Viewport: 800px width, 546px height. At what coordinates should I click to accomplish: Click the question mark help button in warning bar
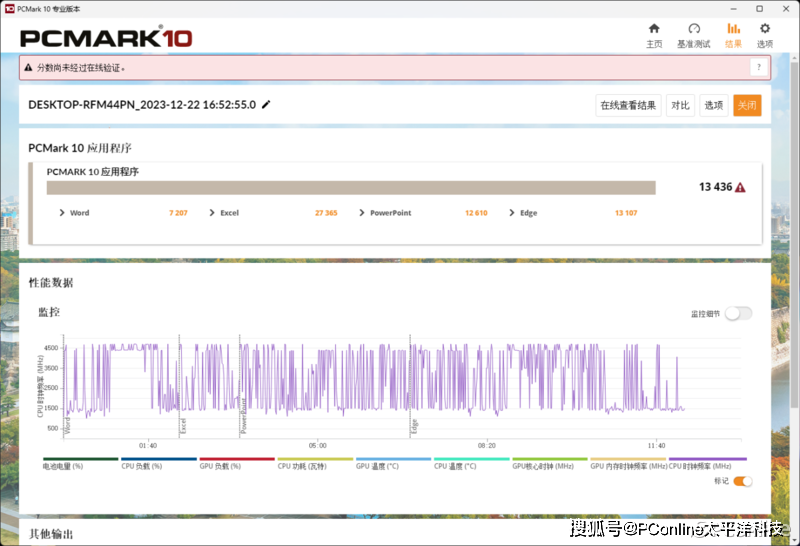[759, 68]
